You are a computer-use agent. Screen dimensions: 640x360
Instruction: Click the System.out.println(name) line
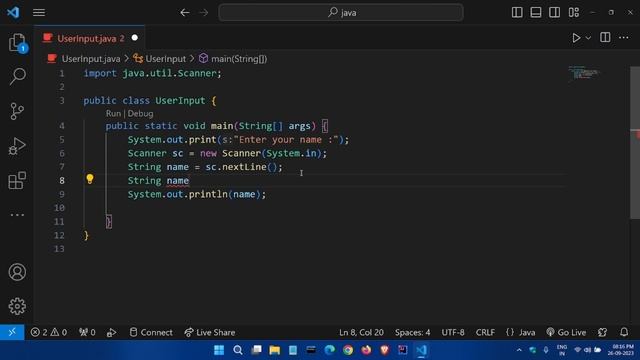coord(197,194)
